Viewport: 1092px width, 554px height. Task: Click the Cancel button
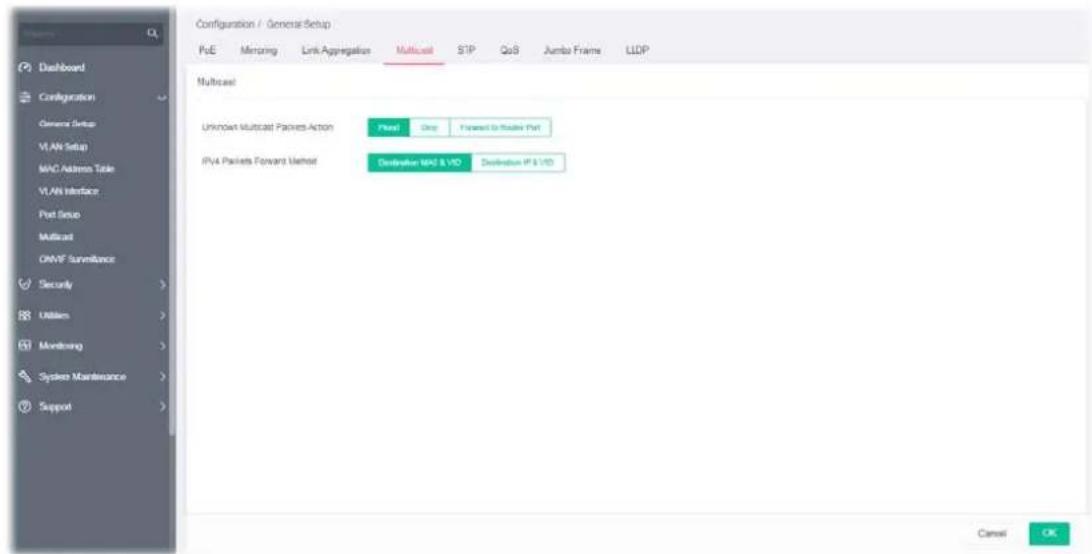tap(991, 533)
